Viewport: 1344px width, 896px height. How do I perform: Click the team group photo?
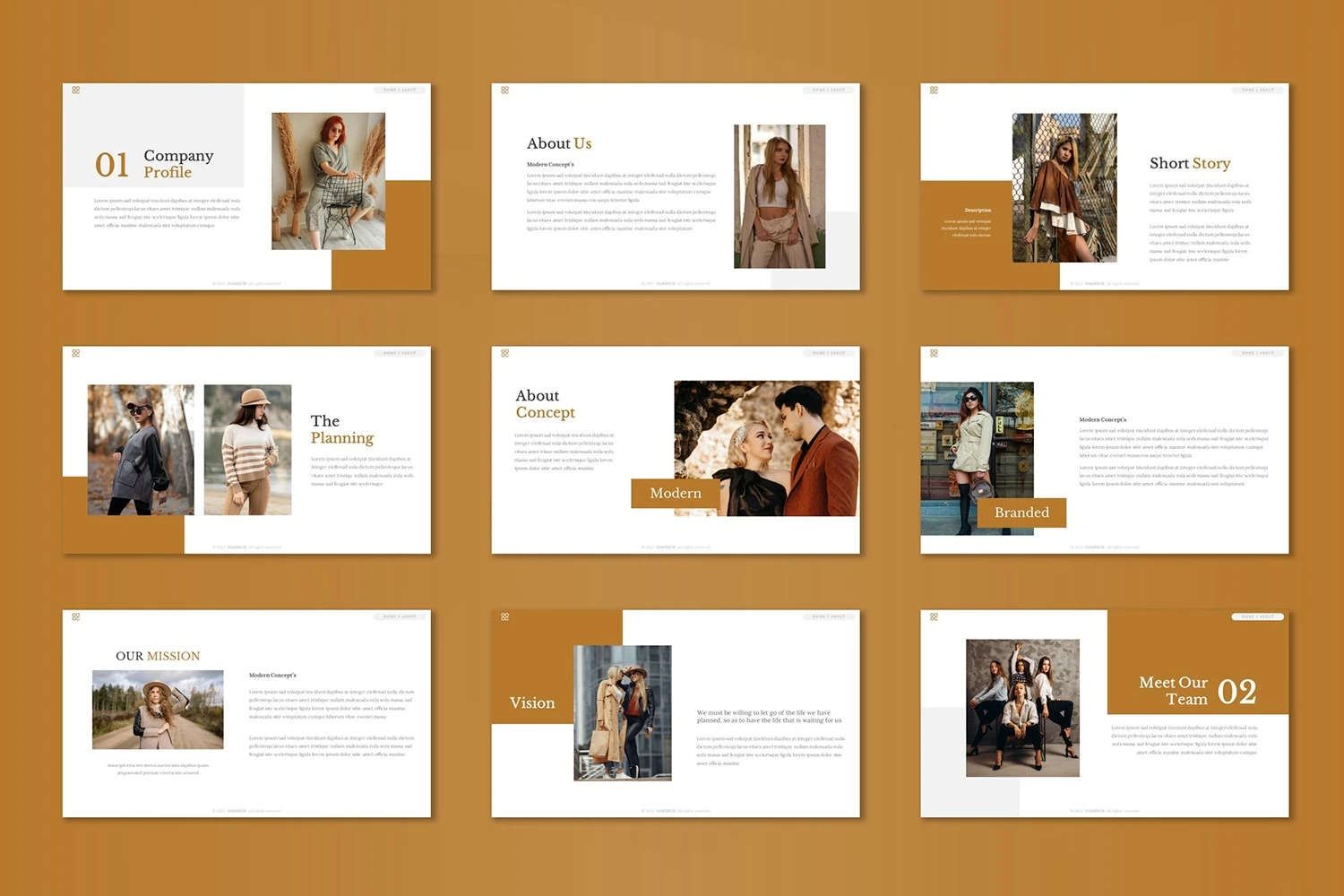pyautogui.click(x=1022, y=708)
